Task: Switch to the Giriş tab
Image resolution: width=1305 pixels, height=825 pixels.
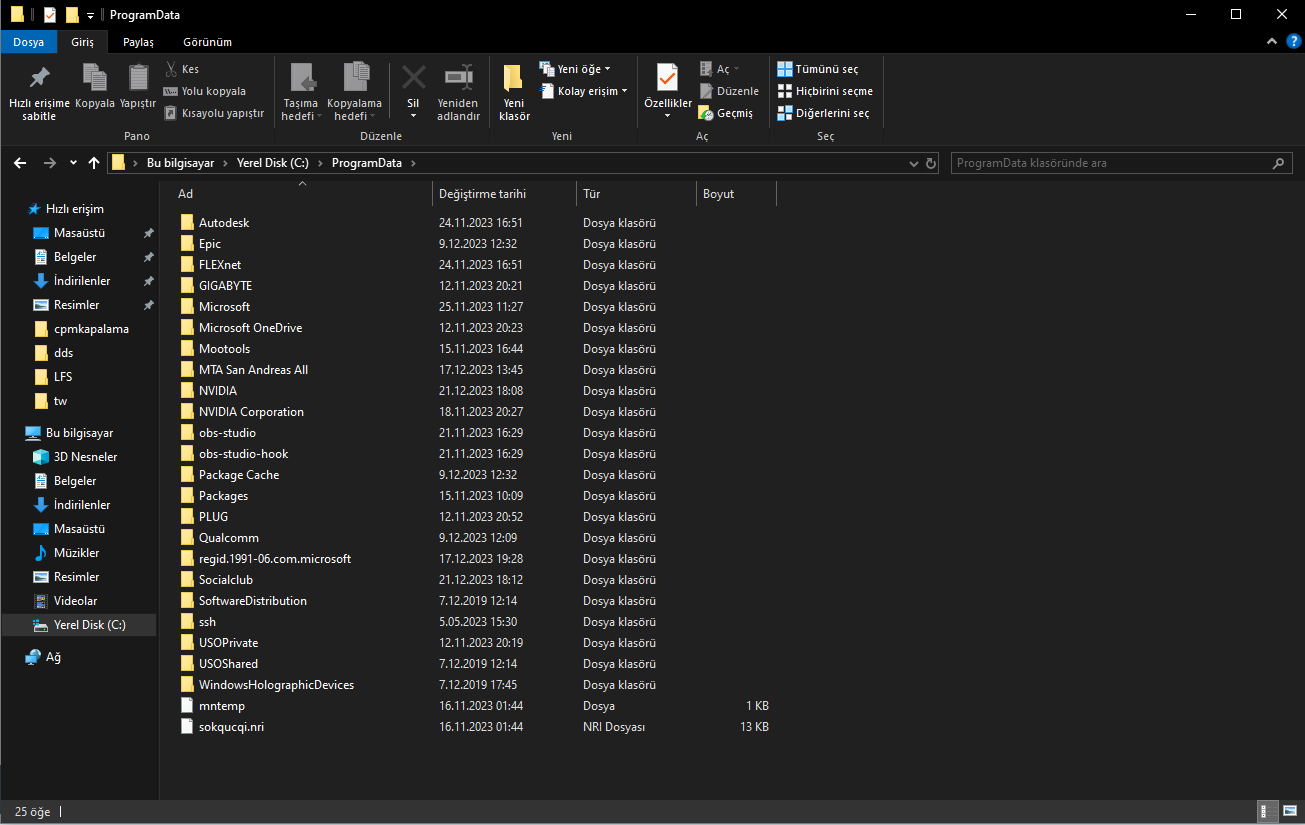Action: point(83,42)
